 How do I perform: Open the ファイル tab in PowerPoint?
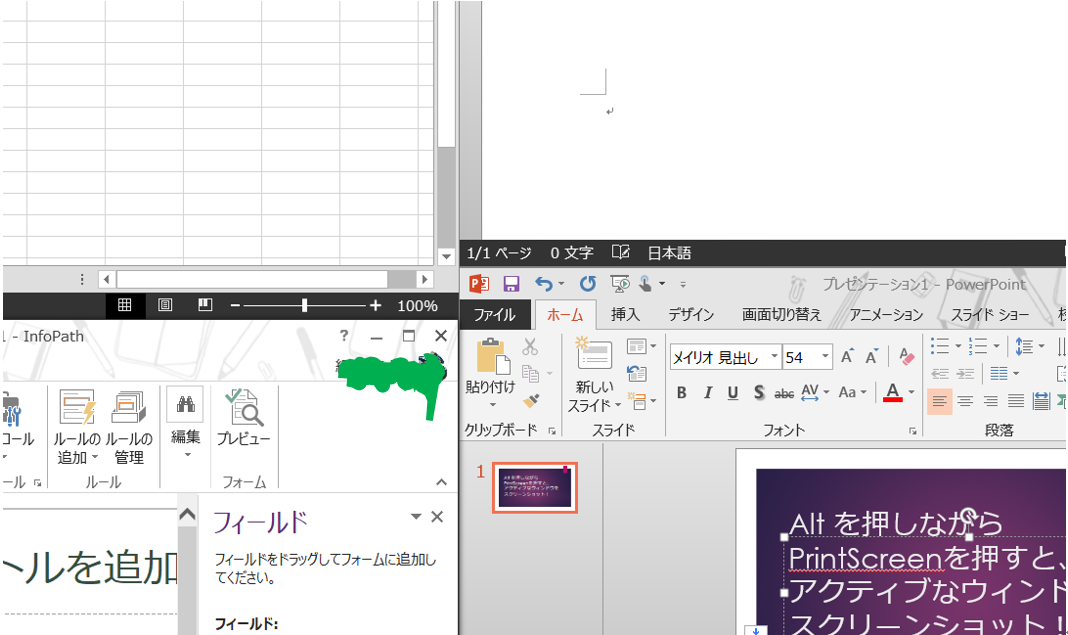pyautogui.click(x=497, y=313)
